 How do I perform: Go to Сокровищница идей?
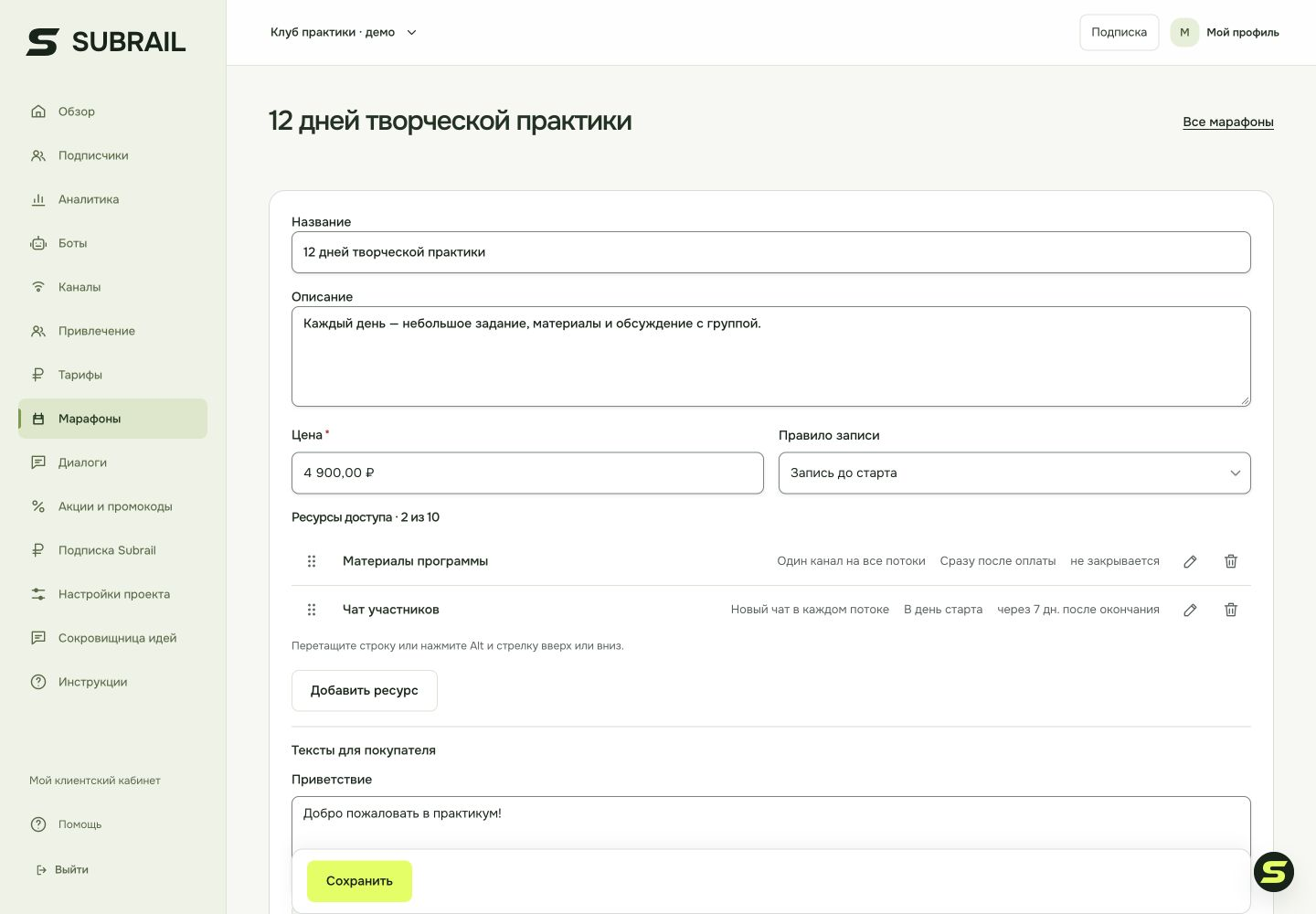tap(112, 638)
